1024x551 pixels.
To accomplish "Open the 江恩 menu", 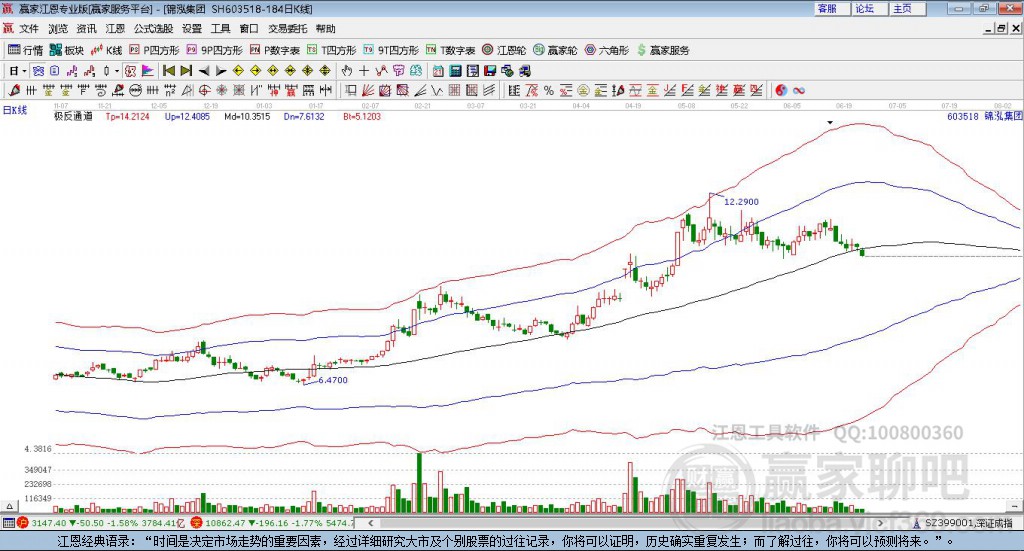I will tap(115, 29).
